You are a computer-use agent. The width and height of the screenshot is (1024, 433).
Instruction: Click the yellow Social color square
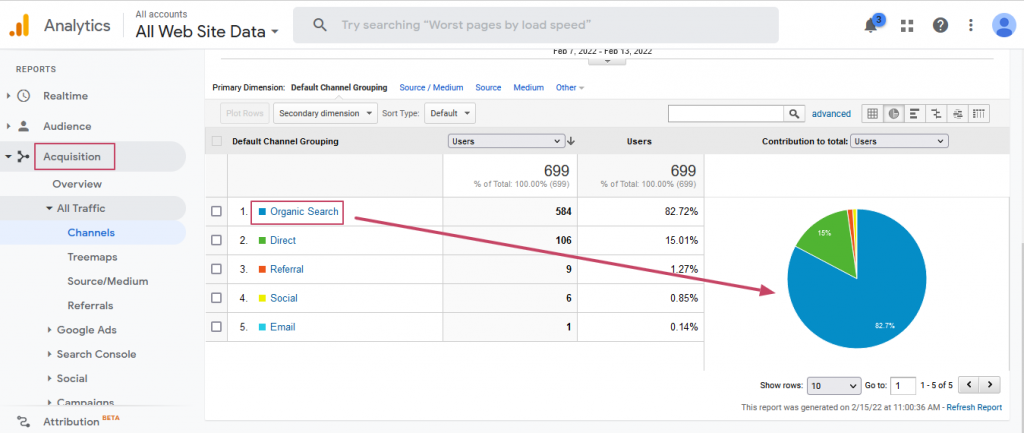263,298
